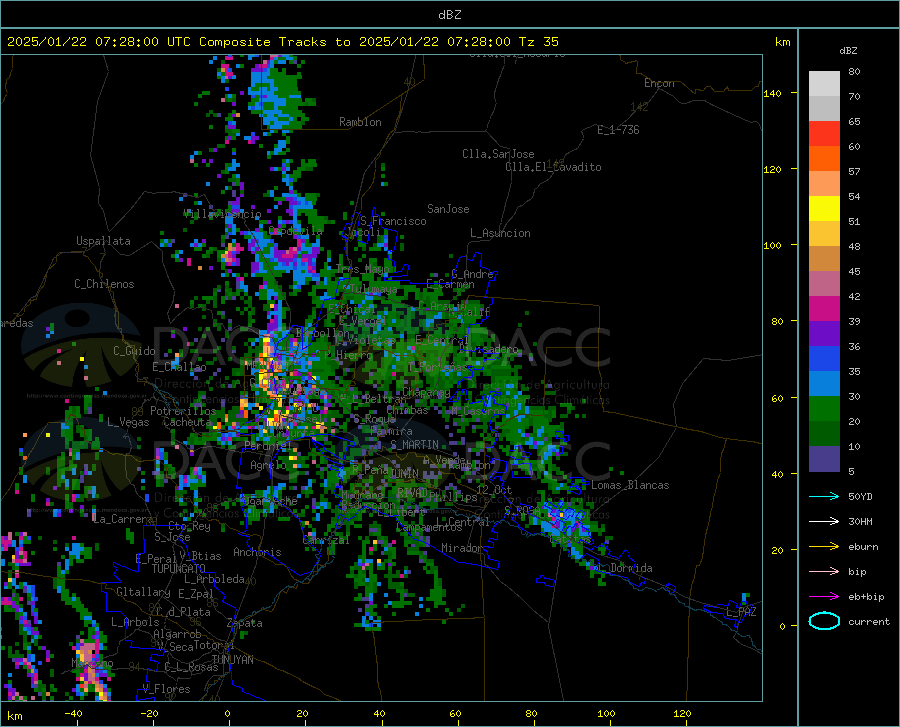
Task: Click the SanJose map label
Action: (448, 209)
